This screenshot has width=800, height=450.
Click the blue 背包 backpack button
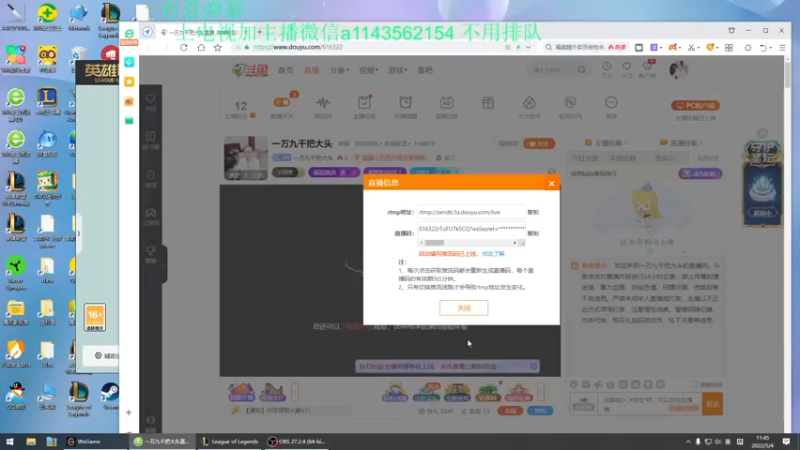[x=540, y=411]
